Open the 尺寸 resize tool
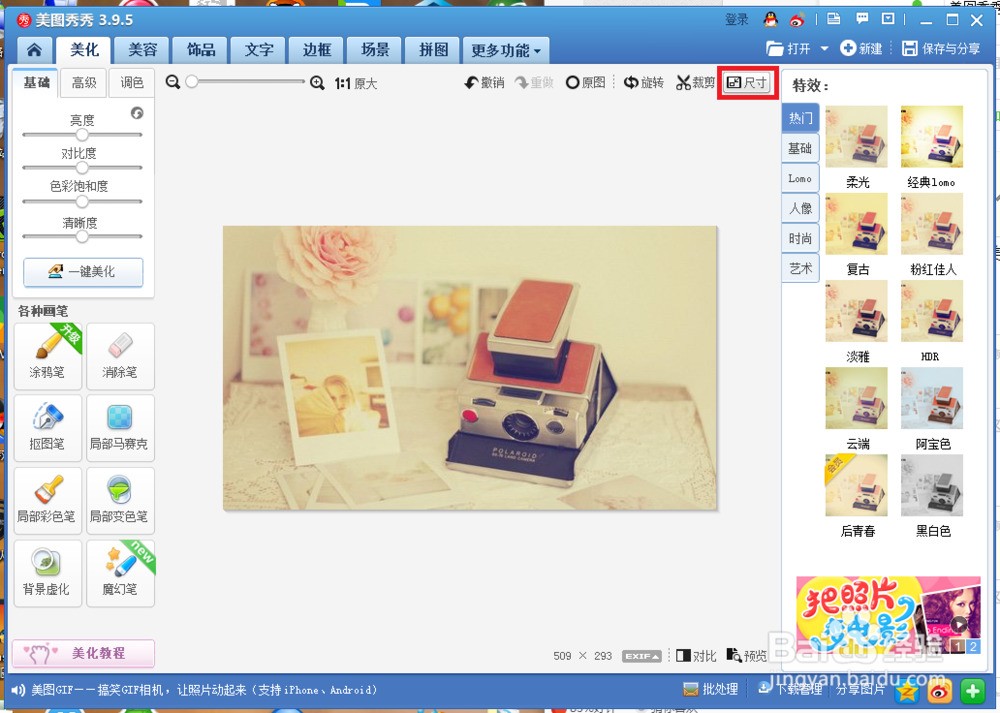Viewport: 1000px width, 713px height. [747, 82]
